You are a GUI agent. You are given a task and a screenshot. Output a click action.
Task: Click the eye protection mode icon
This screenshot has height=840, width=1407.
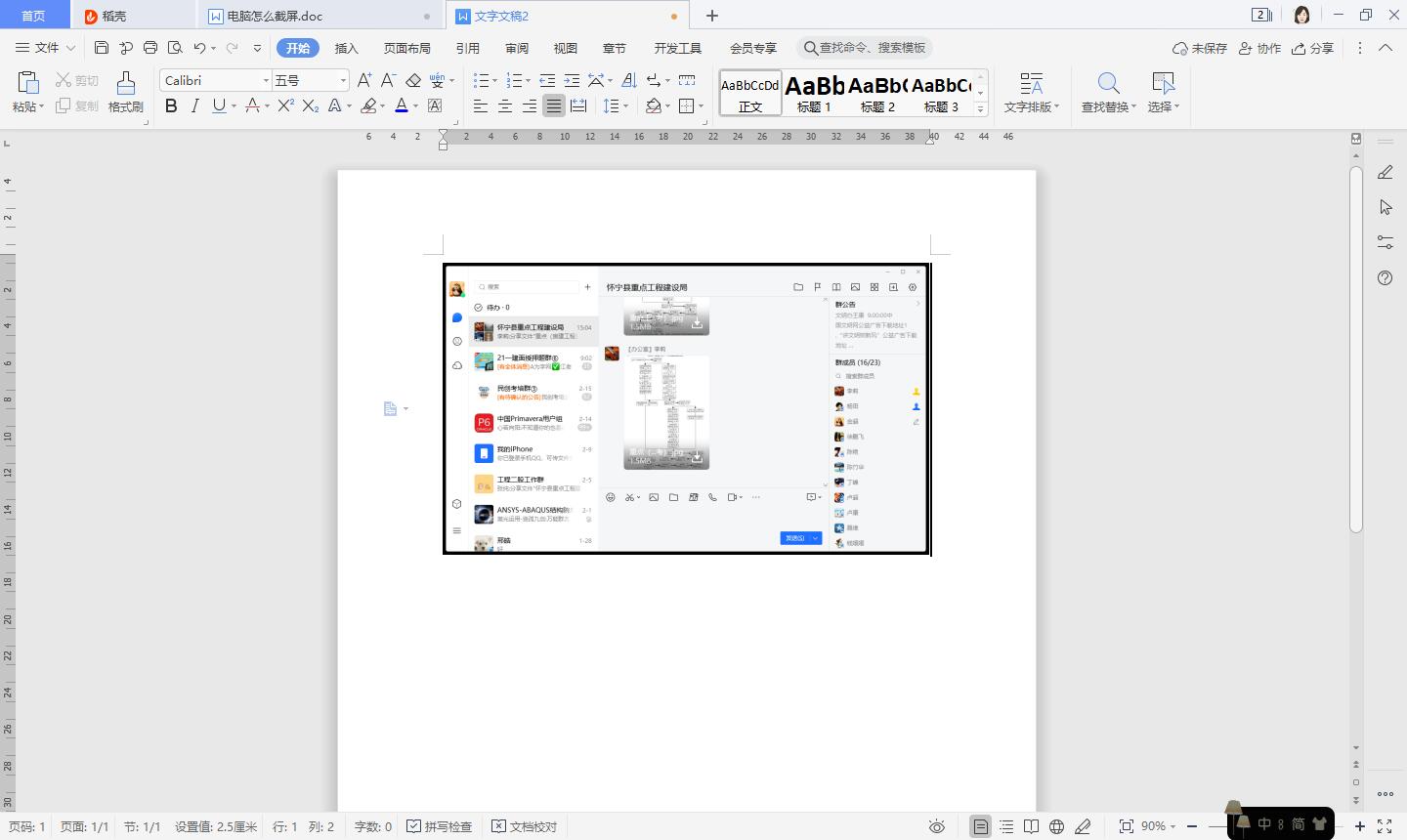click(x=936, y=826)
